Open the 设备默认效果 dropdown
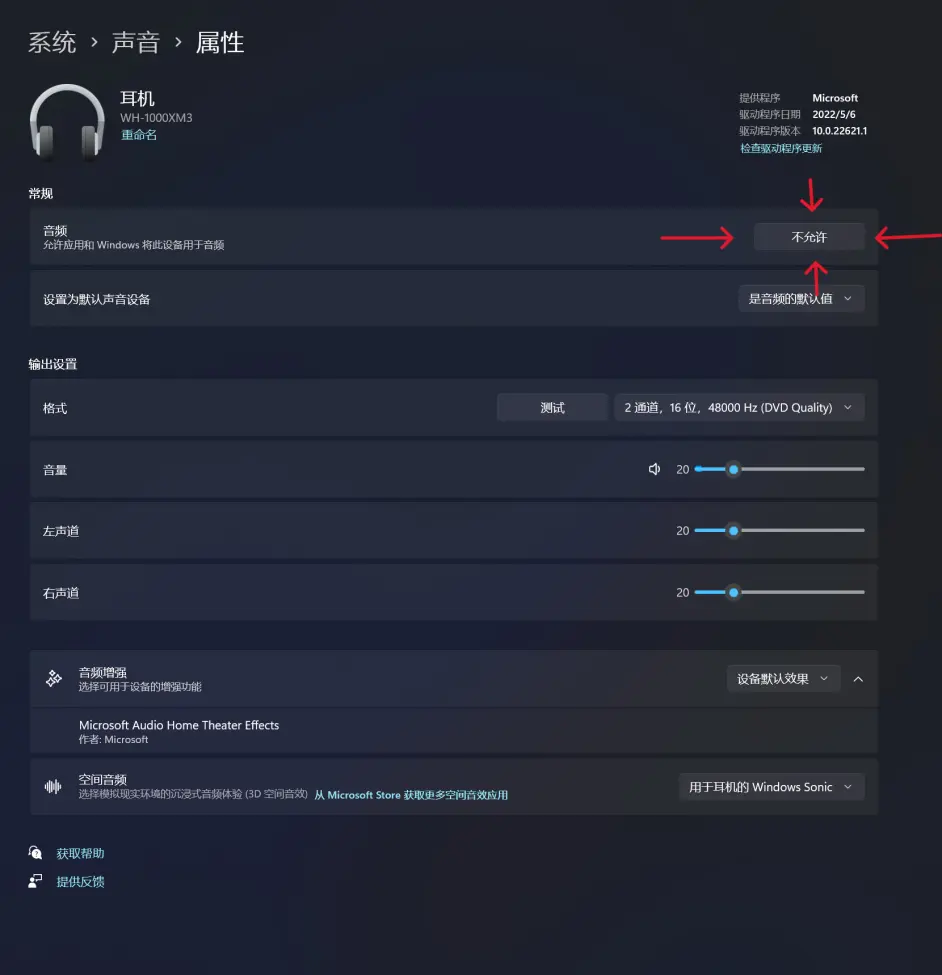The height and width of the screenshot is (975, 942). (x=783, y=679)
